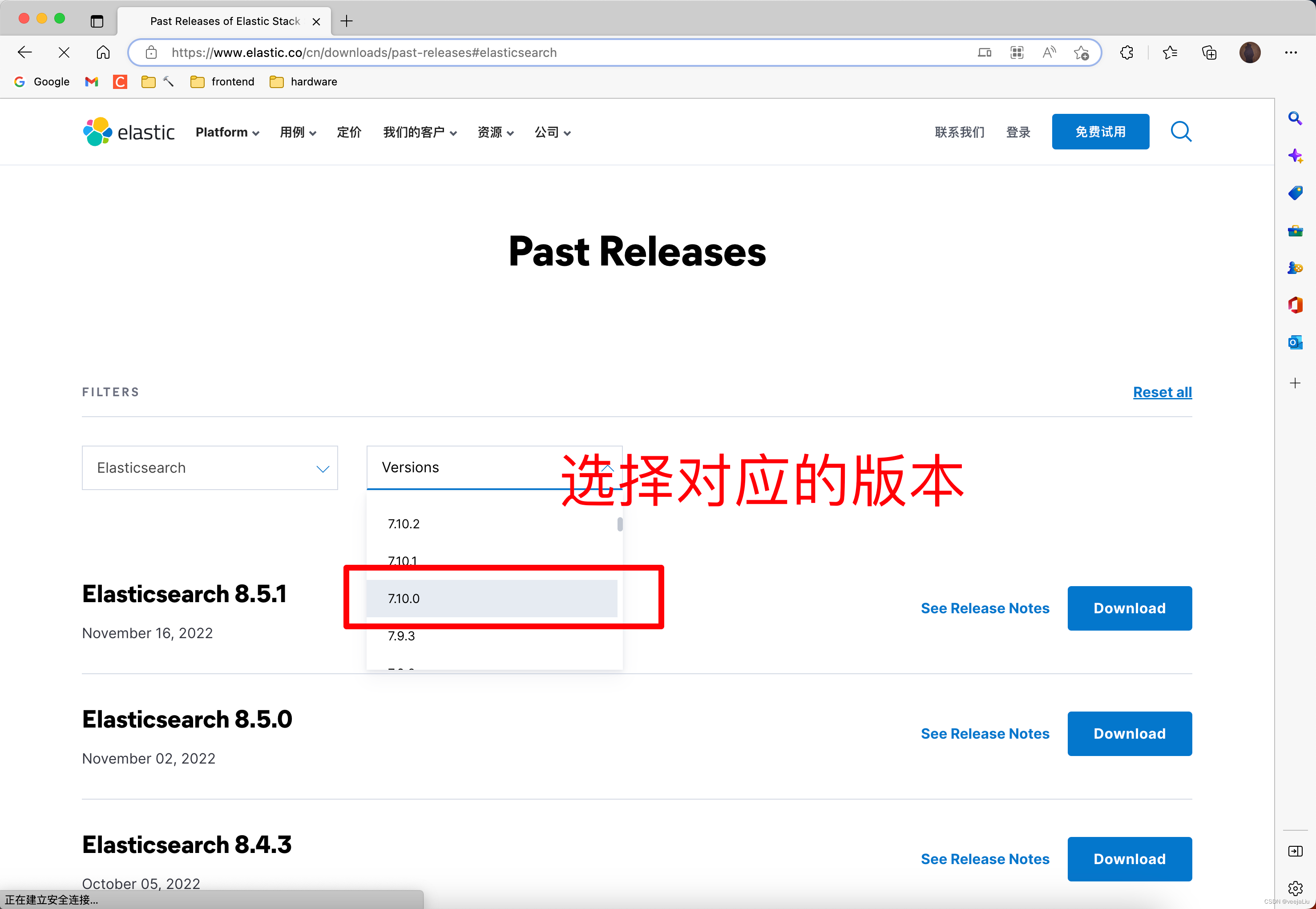This screenshot has width=1316, height=909.
Task: Download Elasticsearch 8.4.3
Action: coord(1129,859)
